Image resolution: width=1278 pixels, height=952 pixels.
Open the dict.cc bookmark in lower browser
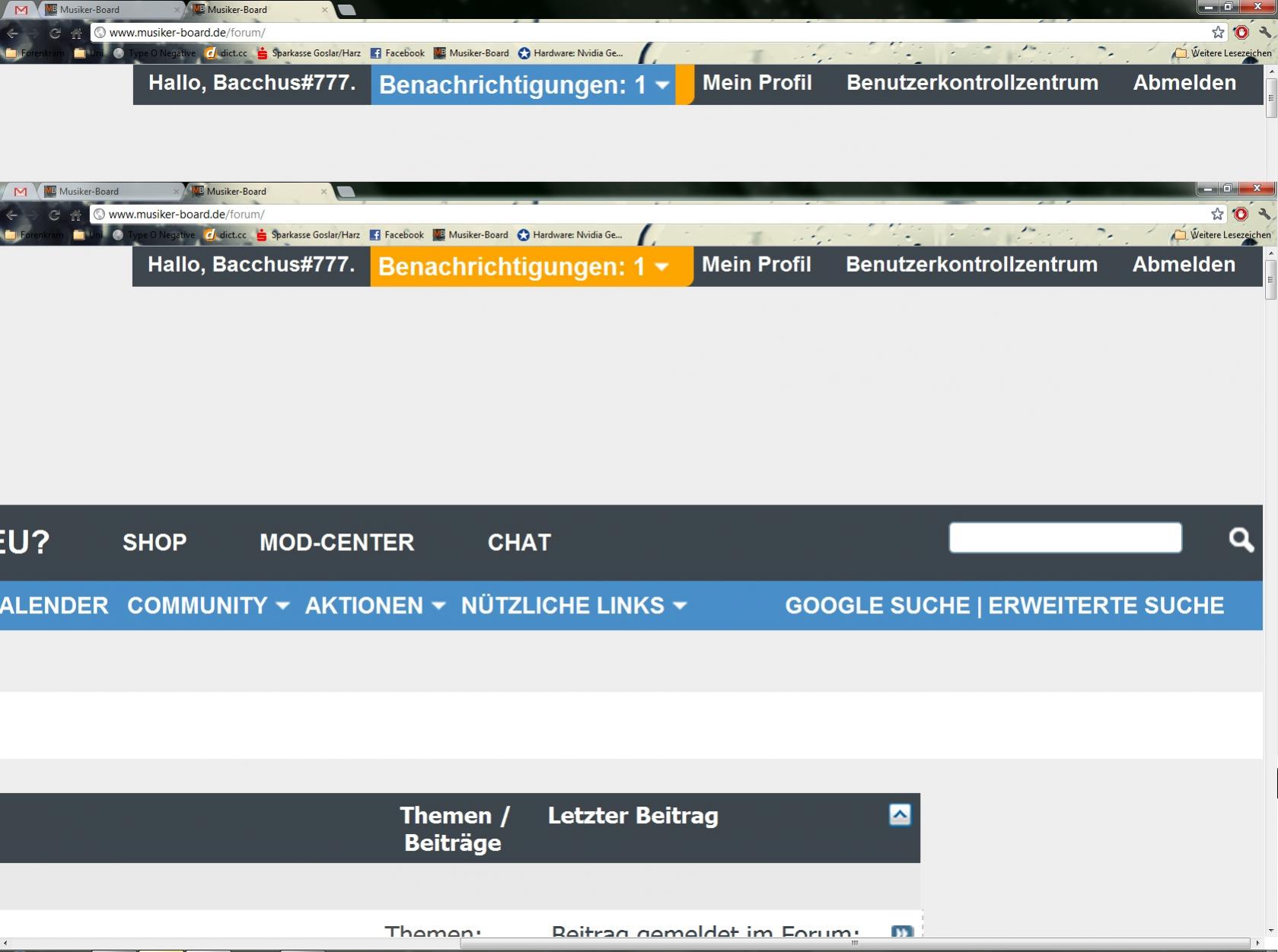(225, 235)
